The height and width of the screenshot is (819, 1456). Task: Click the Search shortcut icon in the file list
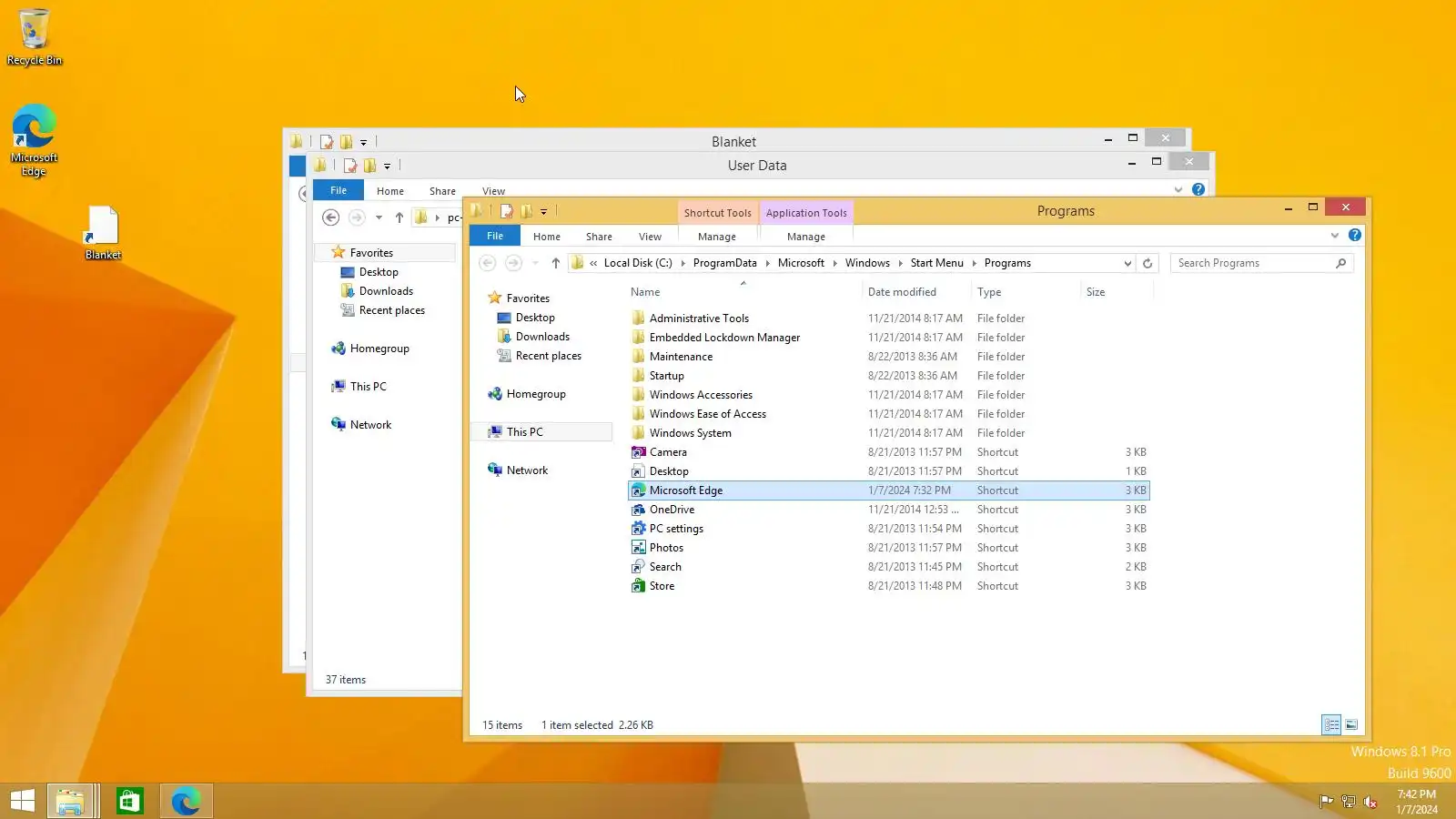(638, 567)
